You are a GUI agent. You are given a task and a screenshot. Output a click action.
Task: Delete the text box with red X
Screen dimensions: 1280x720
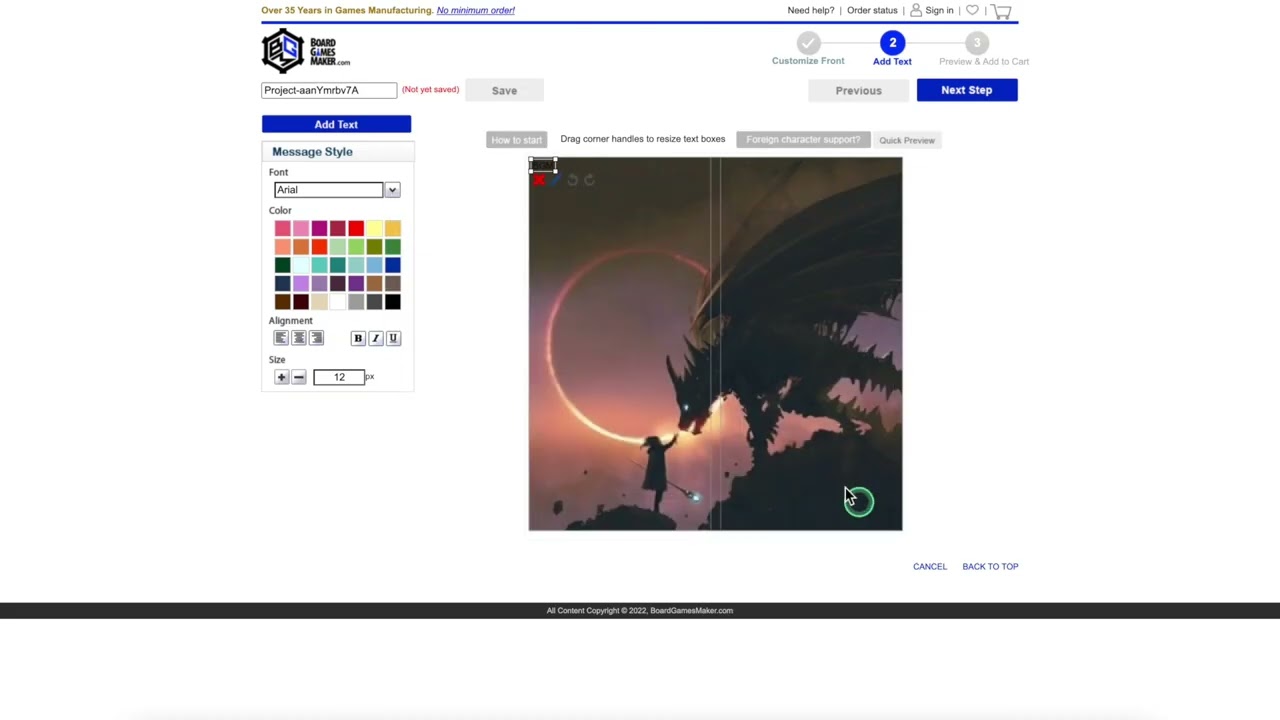coord(539,180)
